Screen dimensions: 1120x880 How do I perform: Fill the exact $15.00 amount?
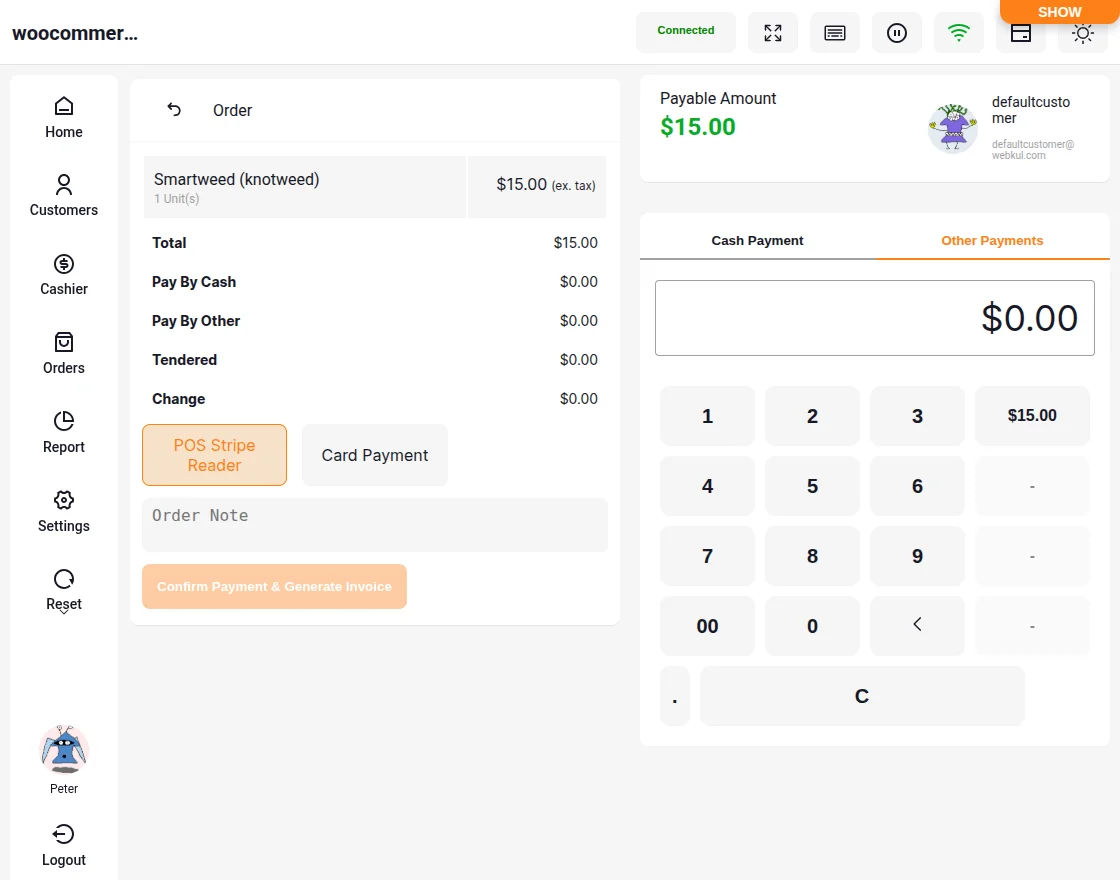pos(1032,415)
